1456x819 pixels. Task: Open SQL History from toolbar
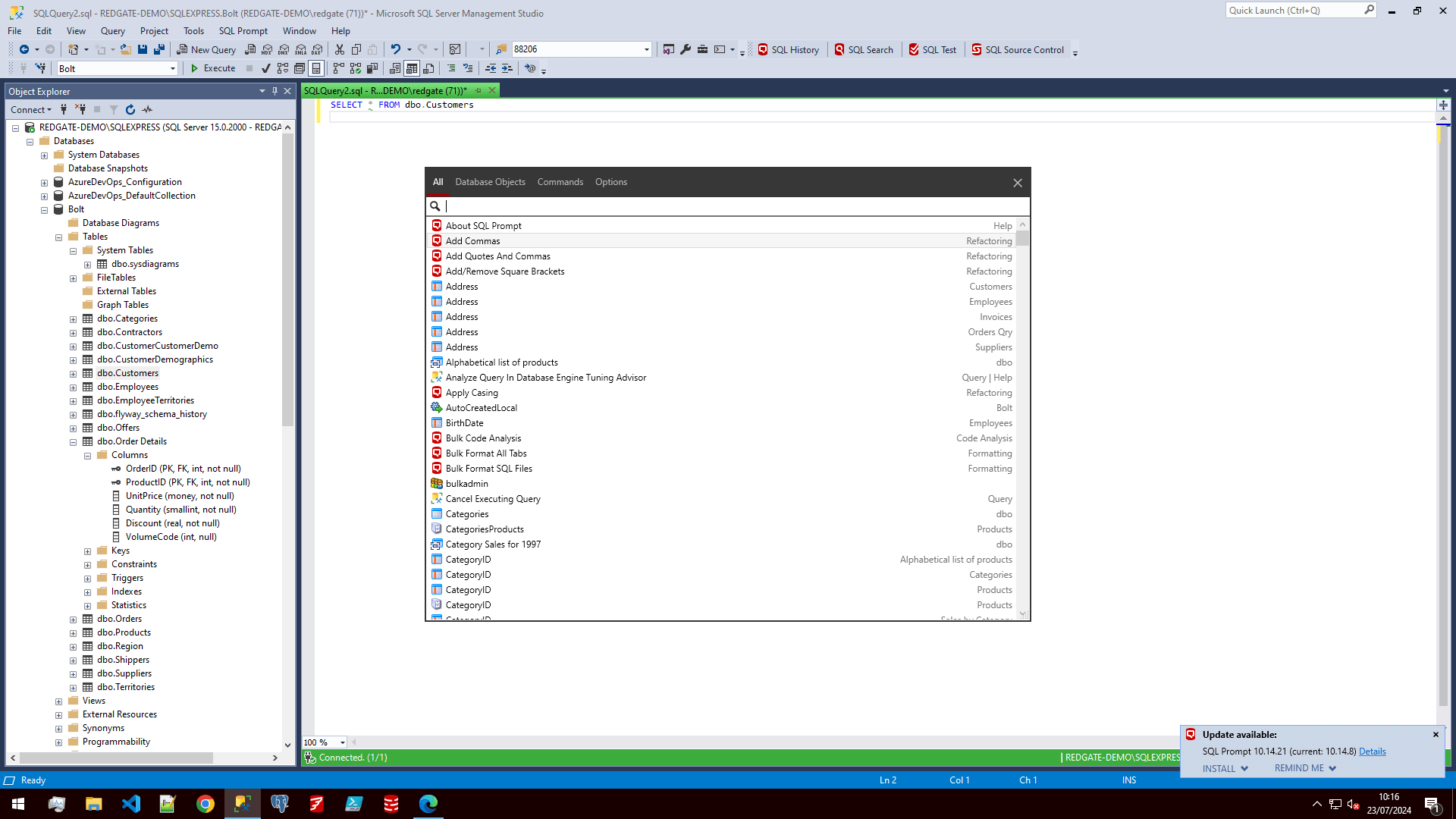(788, 49)
